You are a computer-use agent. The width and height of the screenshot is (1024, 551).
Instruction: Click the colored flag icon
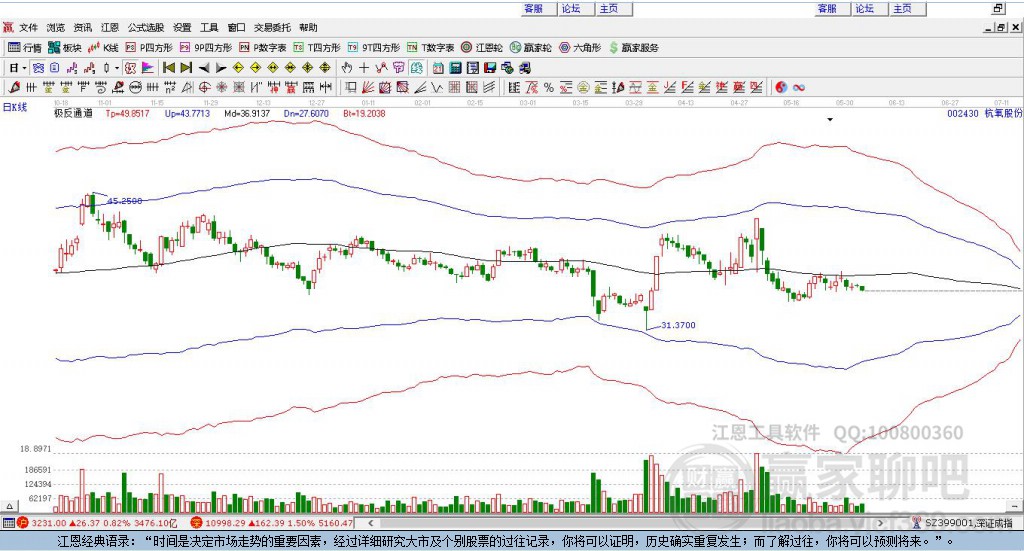click(148, 68)
